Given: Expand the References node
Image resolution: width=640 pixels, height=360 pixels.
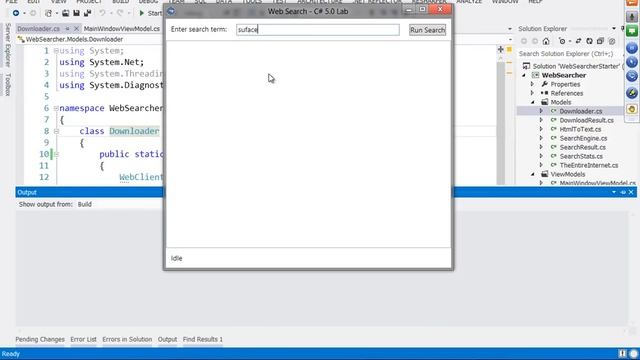Looking at the screenshot, I should pos(532,93).
